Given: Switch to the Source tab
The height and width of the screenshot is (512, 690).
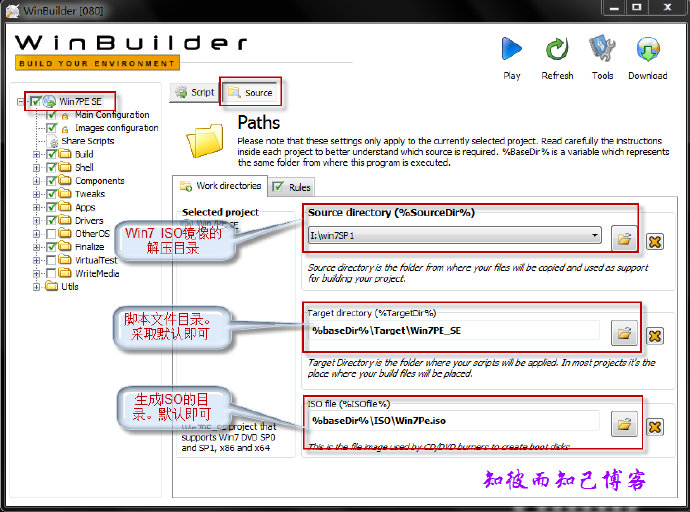Looking at the screenshot, I should tap(251, 92).
